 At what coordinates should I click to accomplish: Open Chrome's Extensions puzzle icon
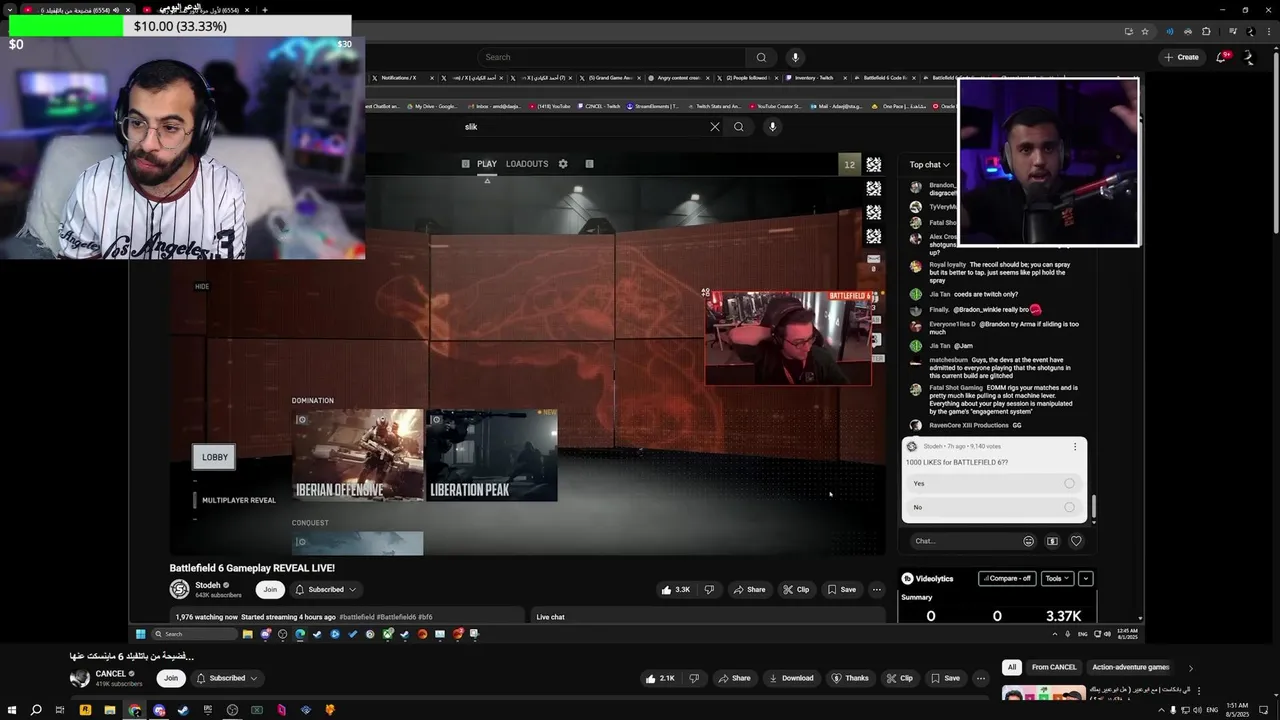click(x=1206, y=31)
